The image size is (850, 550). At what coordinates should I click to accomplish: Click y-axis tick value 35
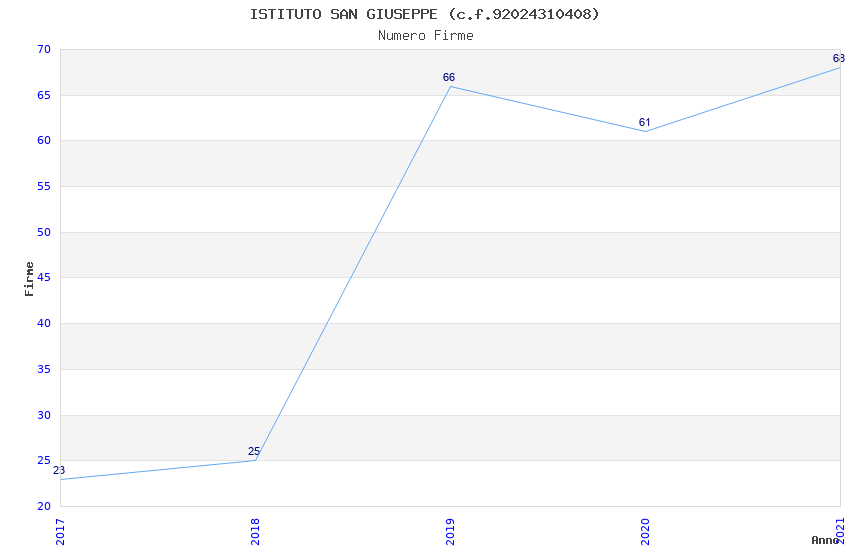[44, 370]
